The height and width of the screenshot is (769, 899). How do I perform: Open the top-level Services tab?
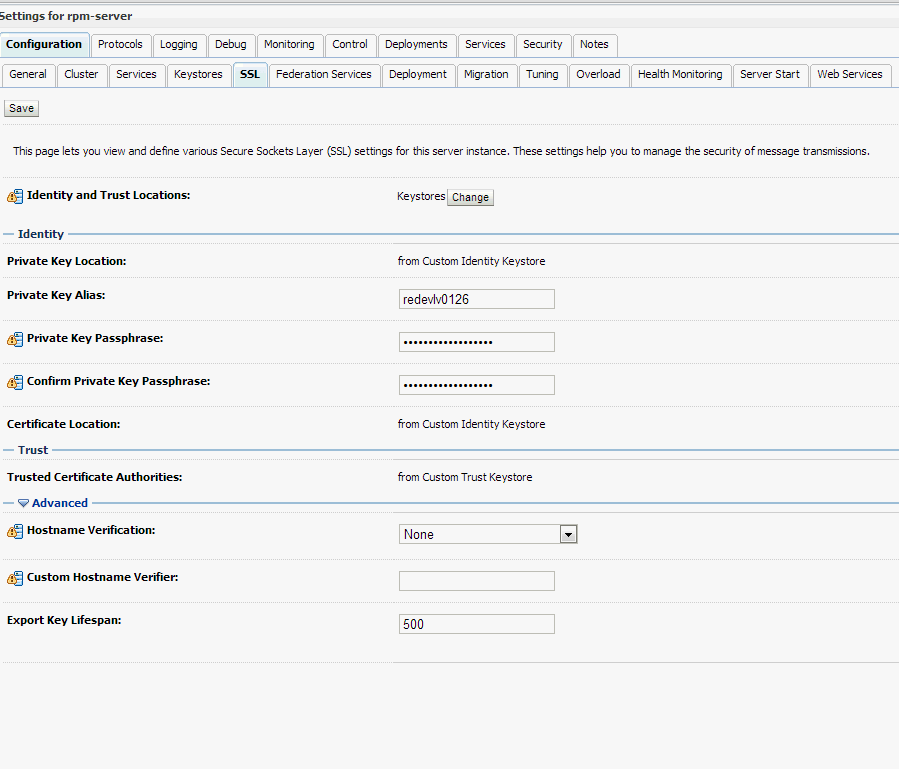point(486,45)
